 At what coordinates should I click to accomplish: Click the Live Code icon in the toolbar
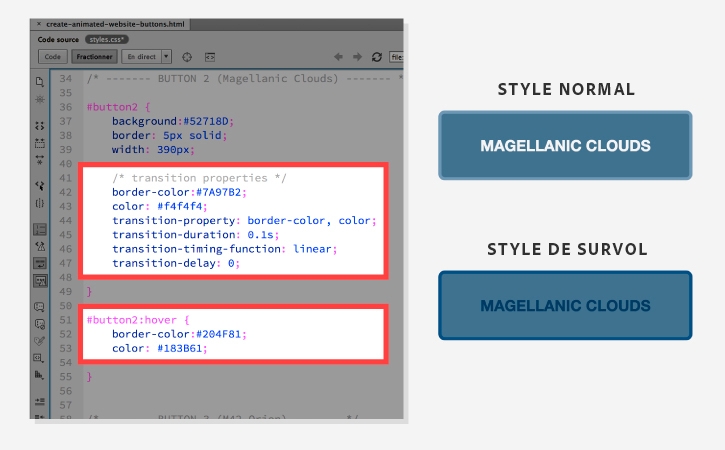click(x=210, y=57)
